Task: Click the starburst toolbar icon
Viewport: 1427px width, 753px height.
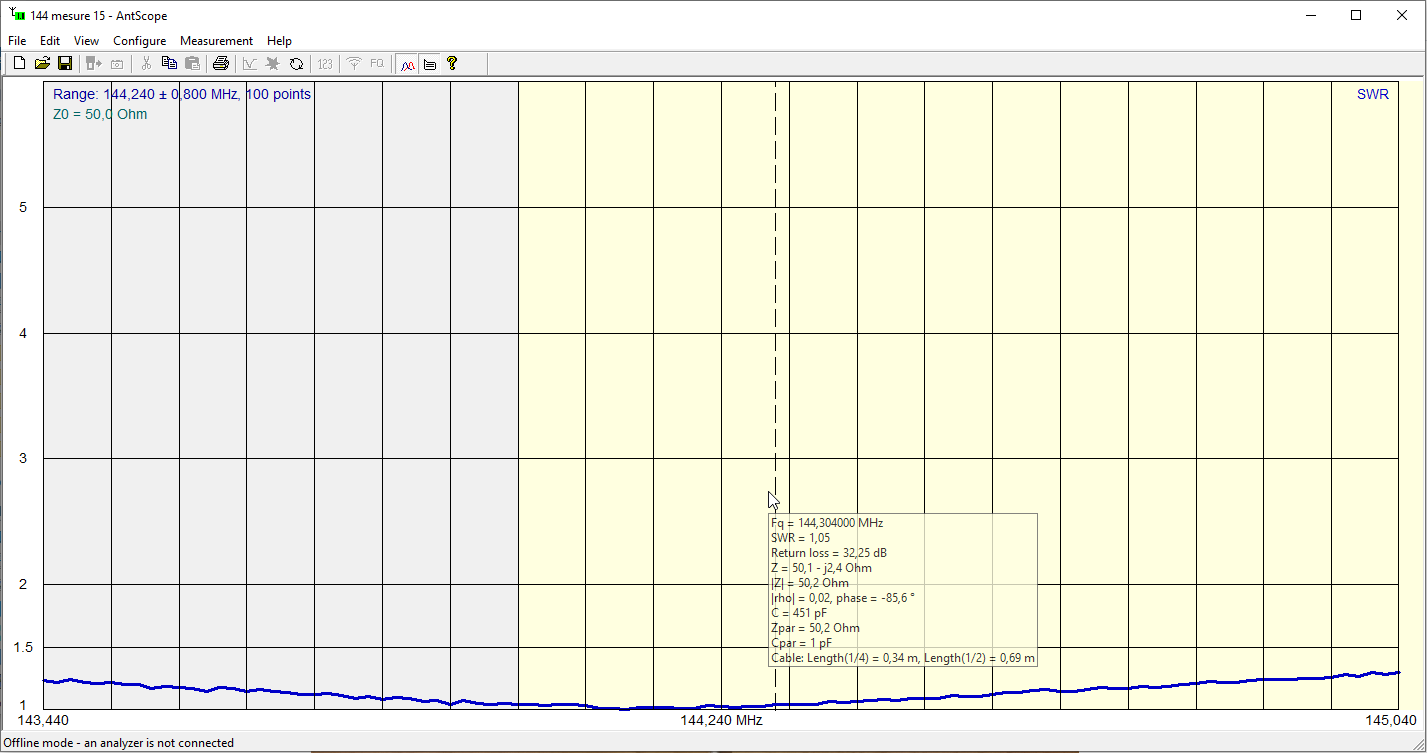Action: (x=273, y=64)
